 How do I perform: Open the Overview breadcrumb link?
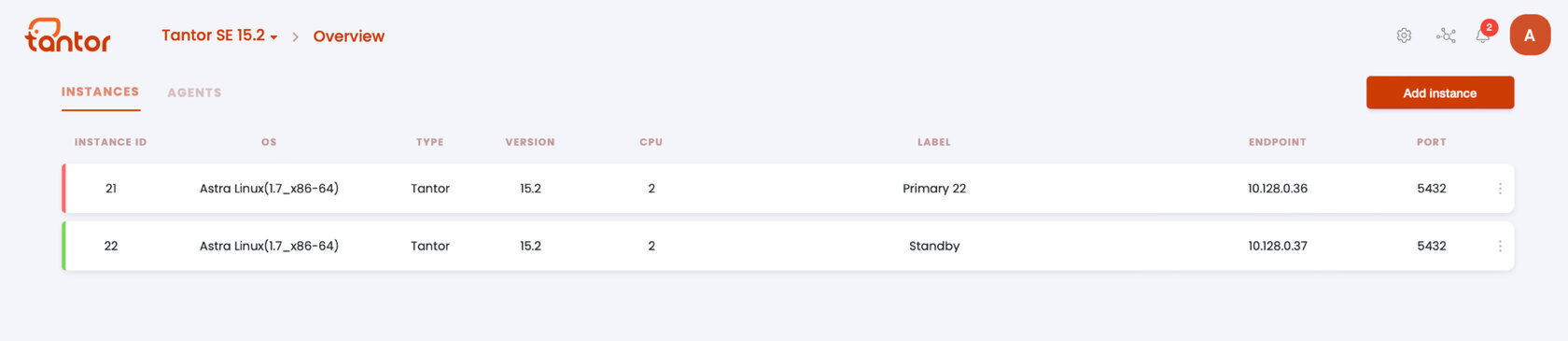[349, 36]
